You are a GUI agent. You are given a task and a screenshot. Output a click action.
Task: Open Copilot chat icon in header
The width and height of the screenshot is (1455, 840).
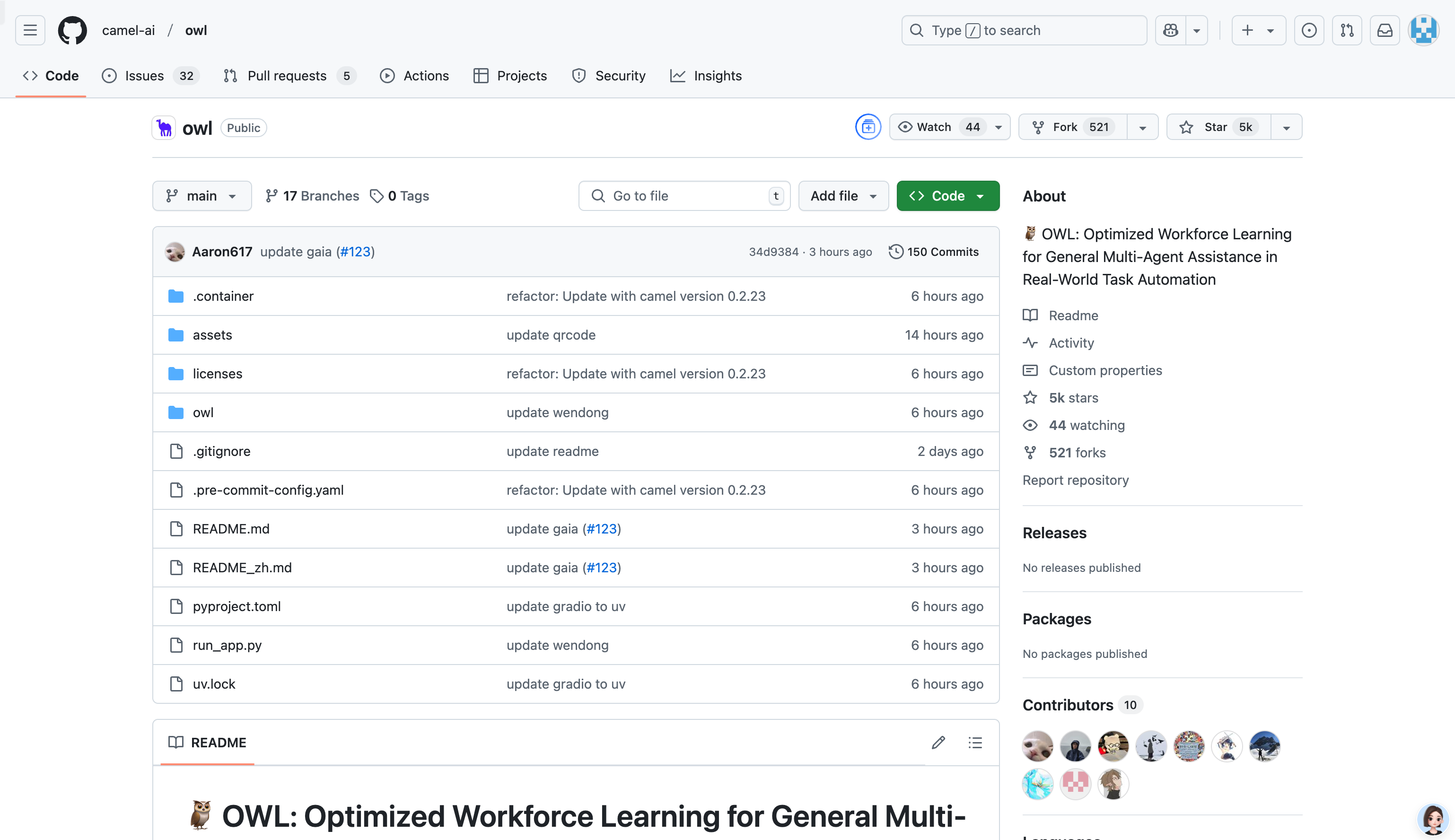tap(1171, 30)
